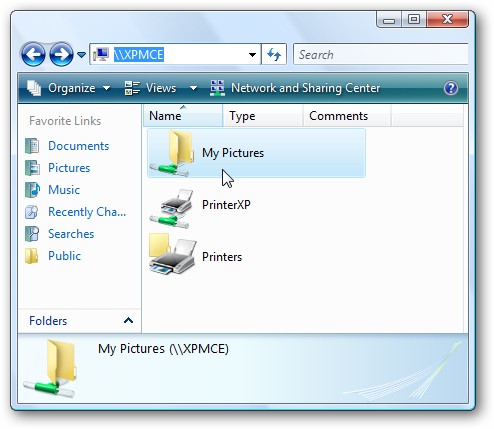The height and width of the screenshot is (429, 494).
Task: Click the Documents sidebar icon
Action: (x=32, y=146)
